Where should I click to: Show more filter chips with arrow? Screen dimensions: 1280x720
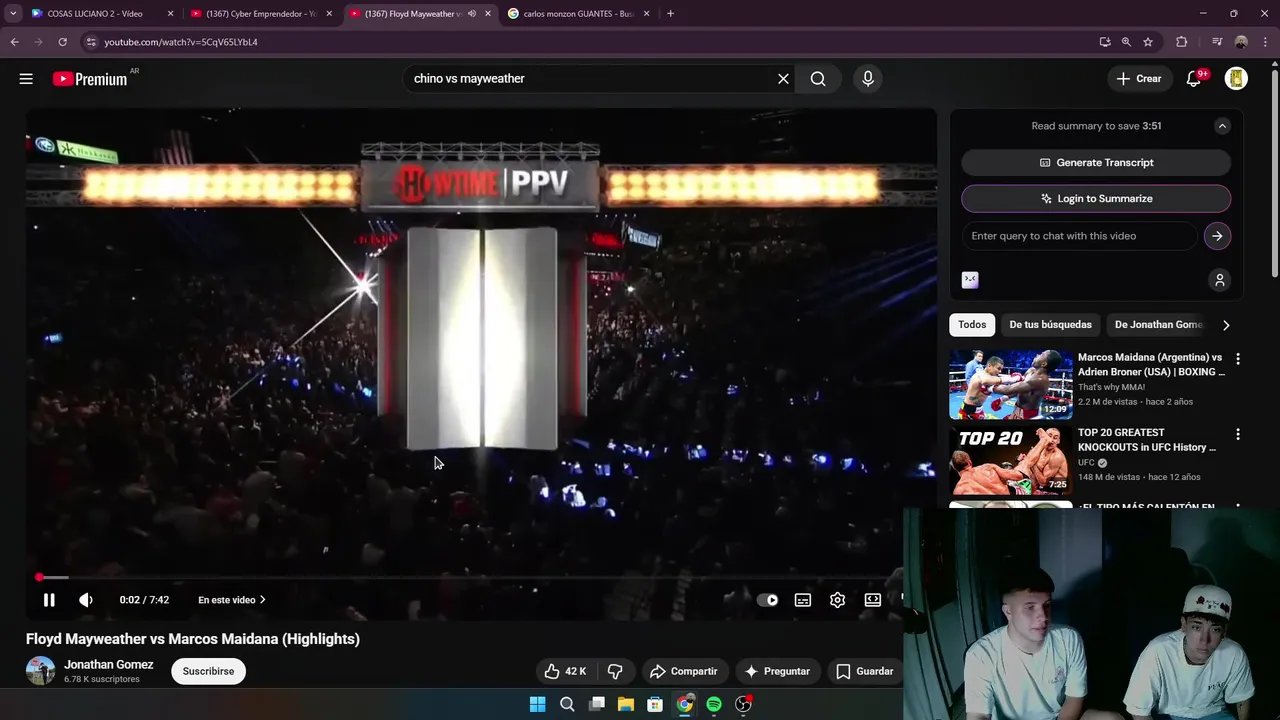click(1226, 325)
